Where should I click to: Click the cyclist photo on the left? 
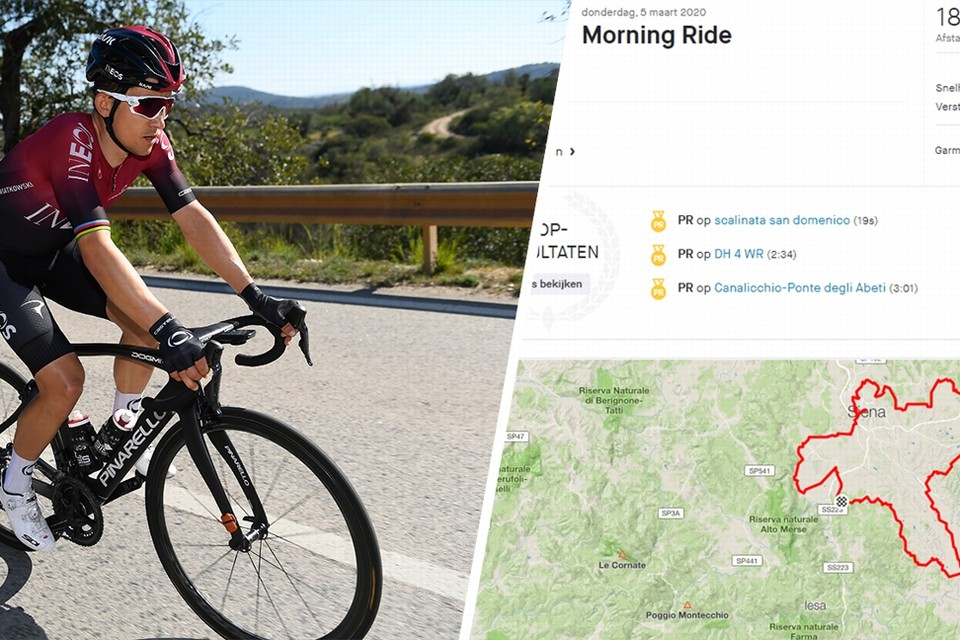(257, 320)
